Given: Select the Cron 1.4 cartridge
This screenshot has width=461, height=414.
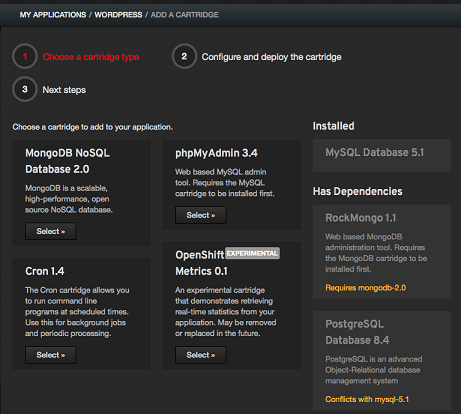Looking at the screenshot, I should coord(51,355).
